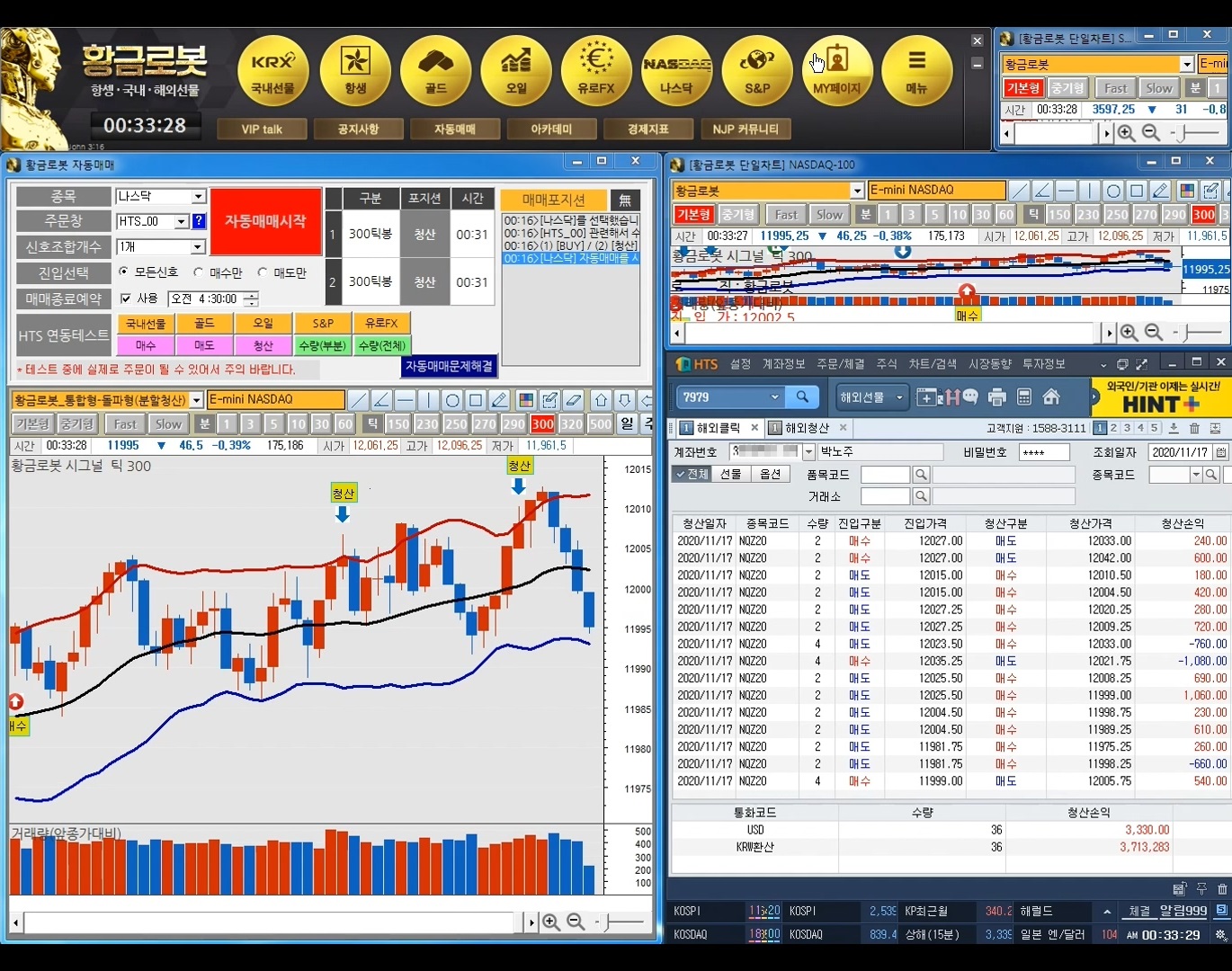The height and width of the screenshot is (971, 1232).
Task: Toggle 사용 checkbox for 매매종료예약
Action: (126, 298)
